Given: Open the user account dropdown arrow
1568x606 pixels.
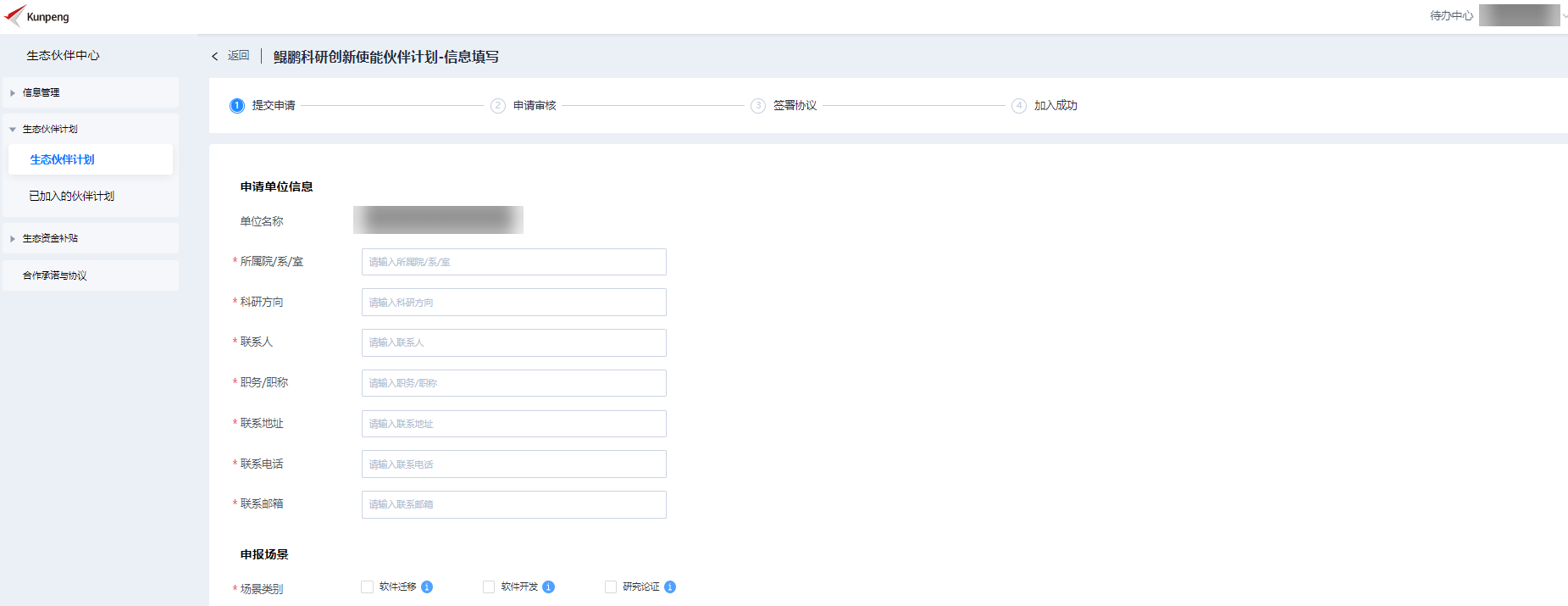Looking at the screenshot, I should (1564, 15).
